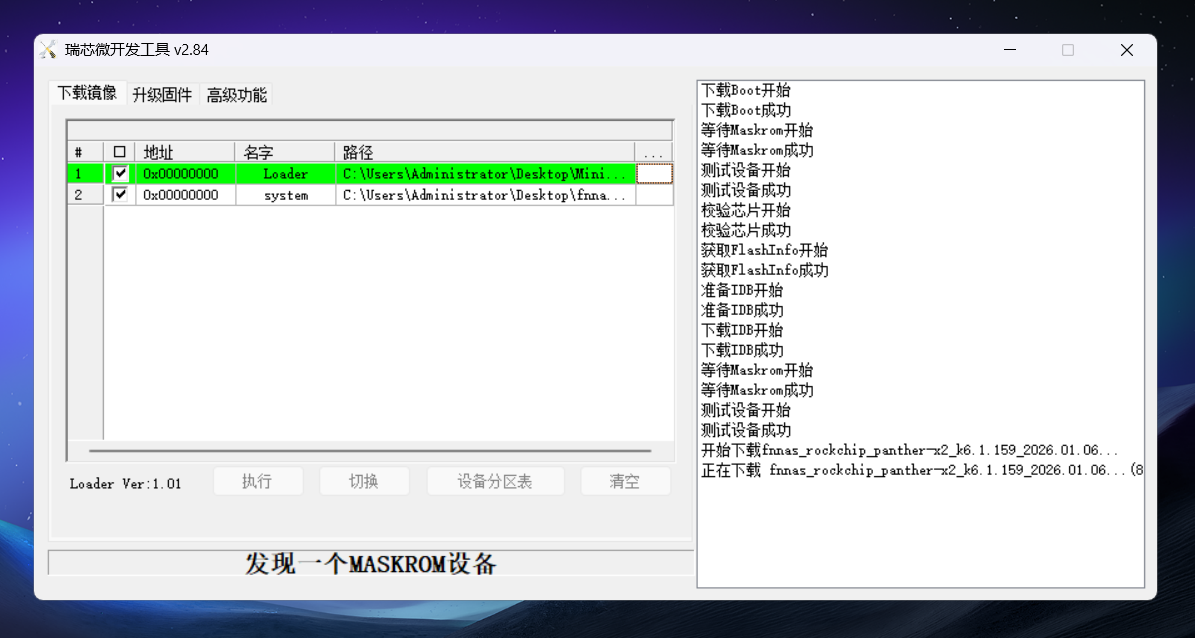
Task: Toggle the select-all checkbox in table header
Action: pyautogui.click(x=120, y=152)
